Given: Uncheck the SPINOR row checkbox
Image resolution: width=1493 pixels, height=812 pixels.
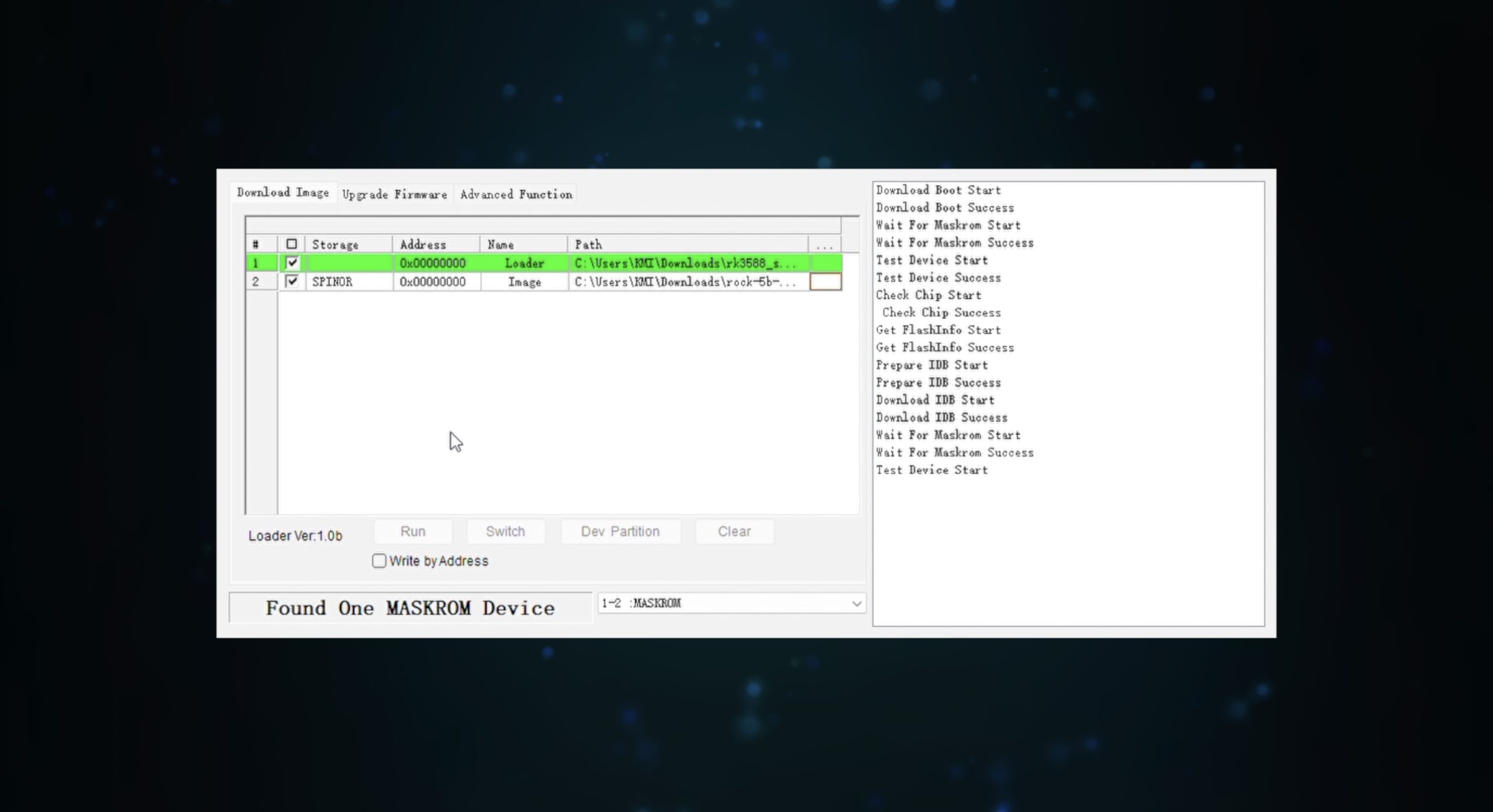Looking at the screenshot, I should (x=292, y=282).
